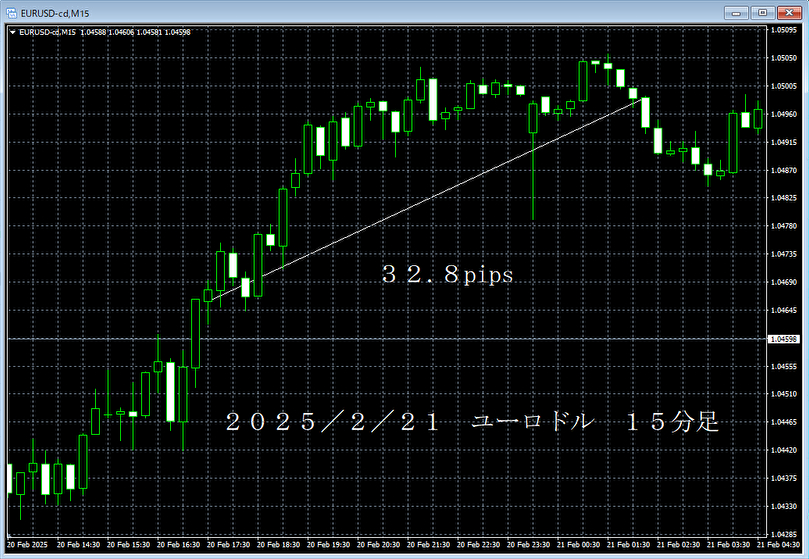Minimize the EURUSD-cd,M15 chart window
This screenshot has width=809, height=559.
point(741,12)
